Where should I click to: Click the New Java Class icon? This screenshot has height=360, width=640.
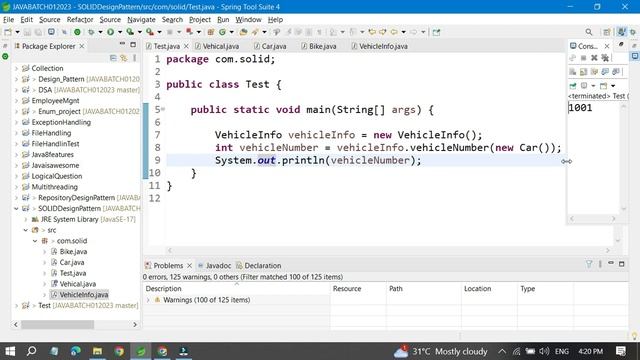click(222, 32)
